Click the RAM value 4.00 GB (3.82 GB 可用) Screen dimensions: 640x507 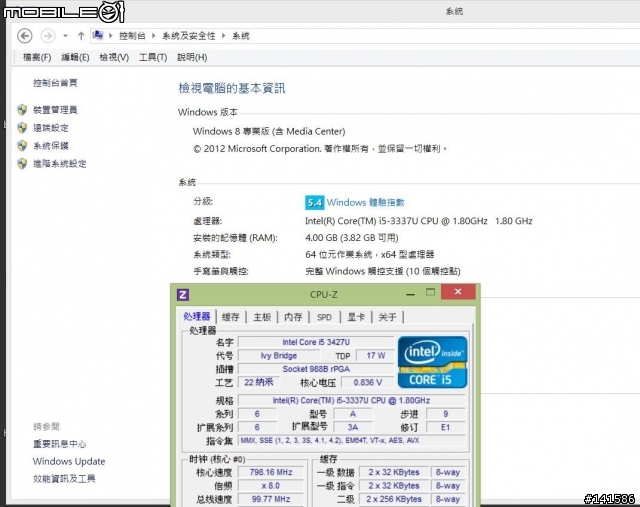351,238
